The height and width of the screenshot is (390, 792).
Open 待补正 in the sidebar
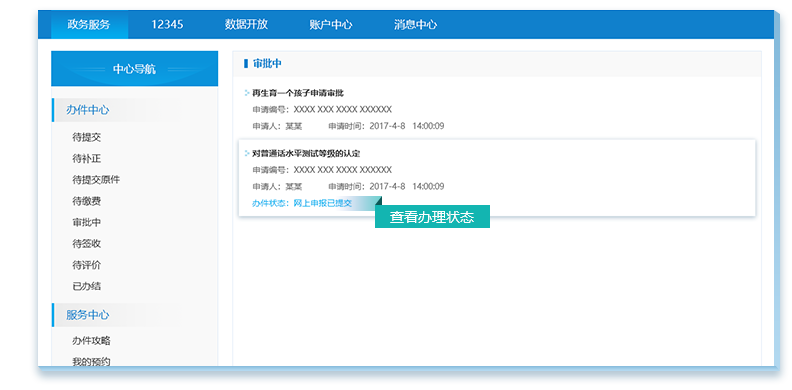coord(86,159)
